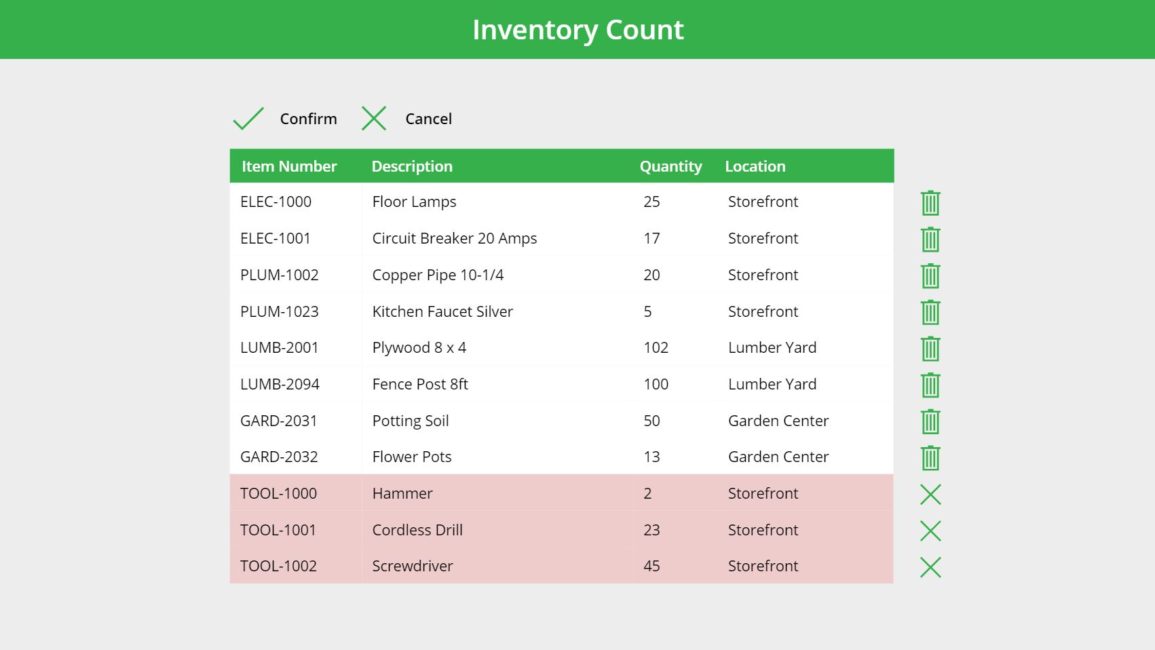Click the green checkmark beside Confirm

click(x=247, y=117)
